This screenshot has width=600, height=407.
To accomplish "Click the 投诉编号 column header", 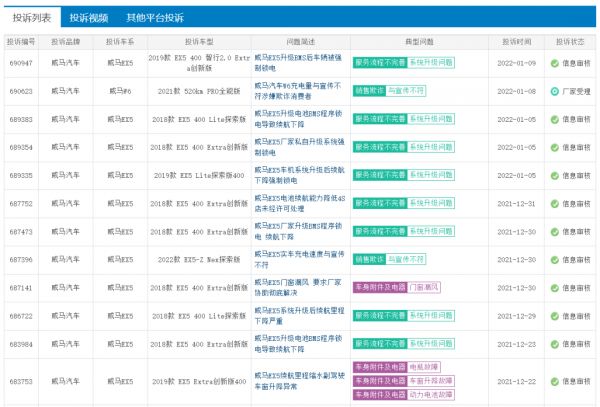I will click(21, 42).
